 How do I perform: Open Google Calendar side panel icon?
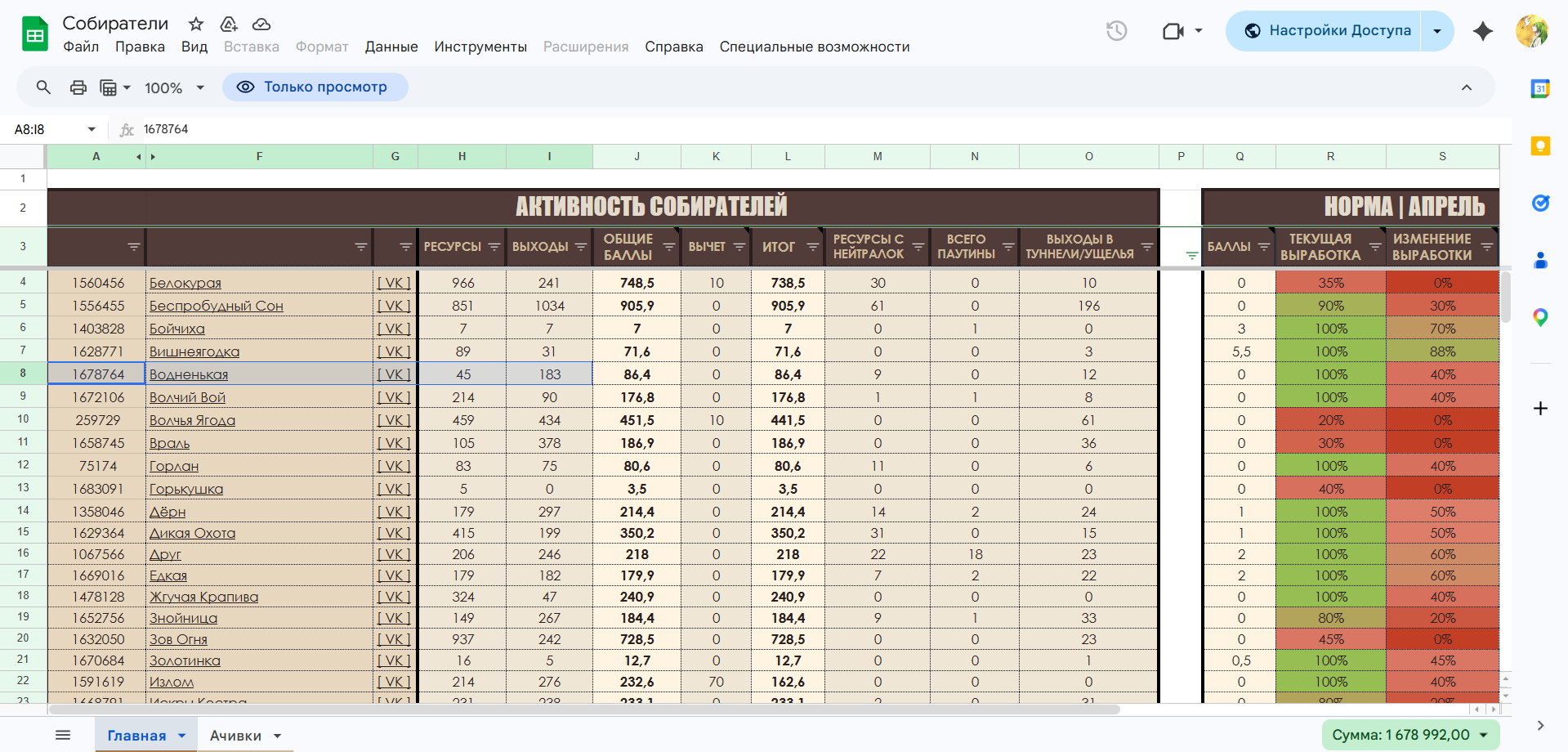tap(1540, 89)
